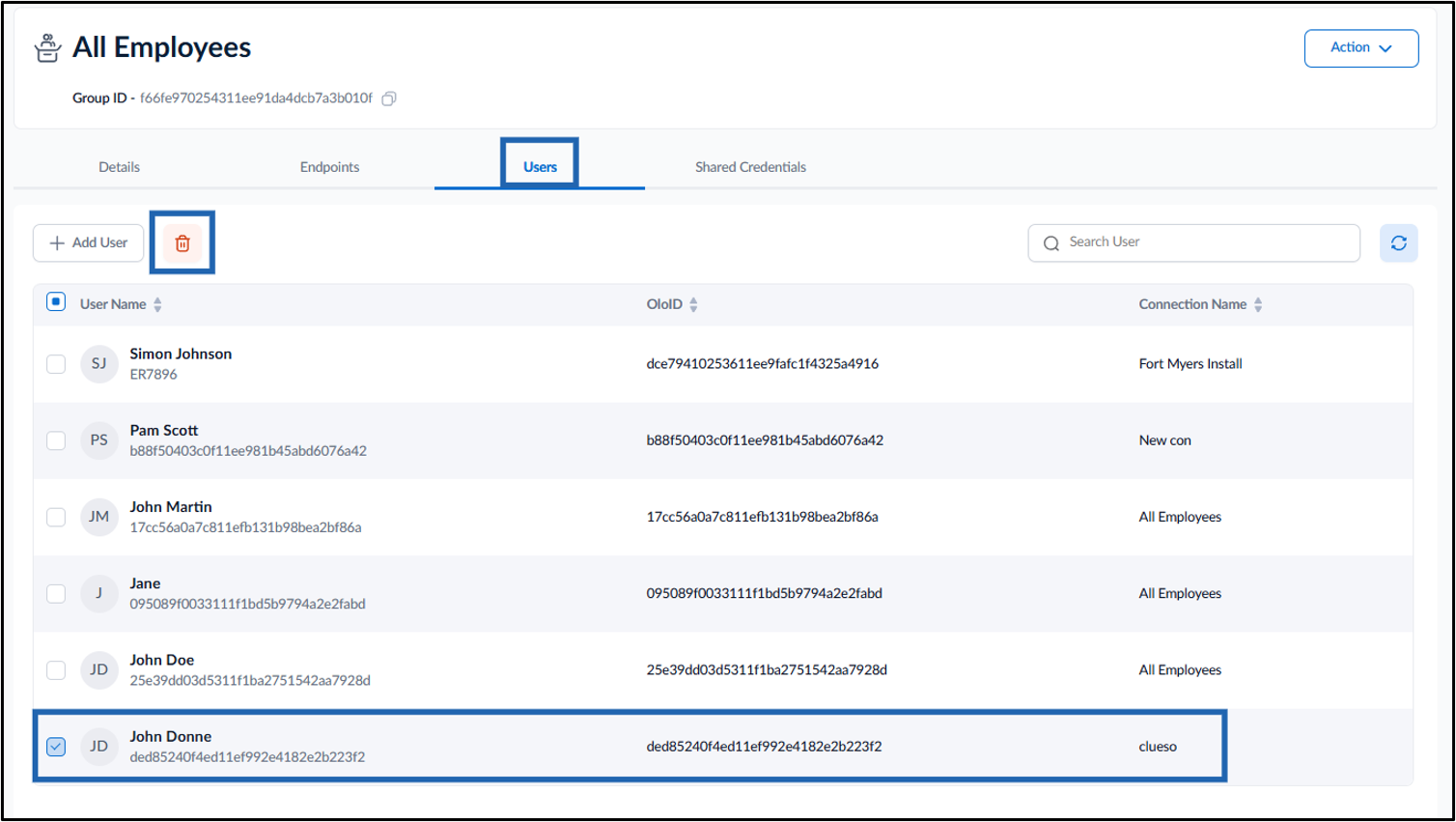The image size is (1456, 822).
Task: Check the box for Pam Scott
Action: pyautogui.click(x=56, y=440)
